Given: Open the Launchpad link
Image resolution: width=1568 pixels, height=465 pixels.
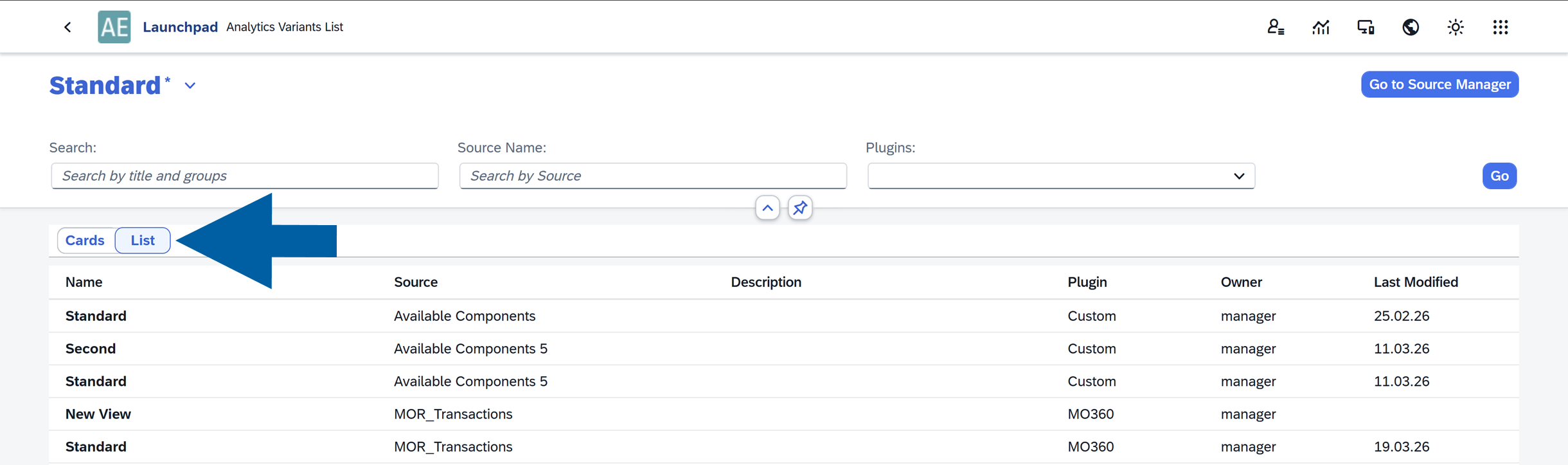Looking at the screenshot, I should 180,27.
